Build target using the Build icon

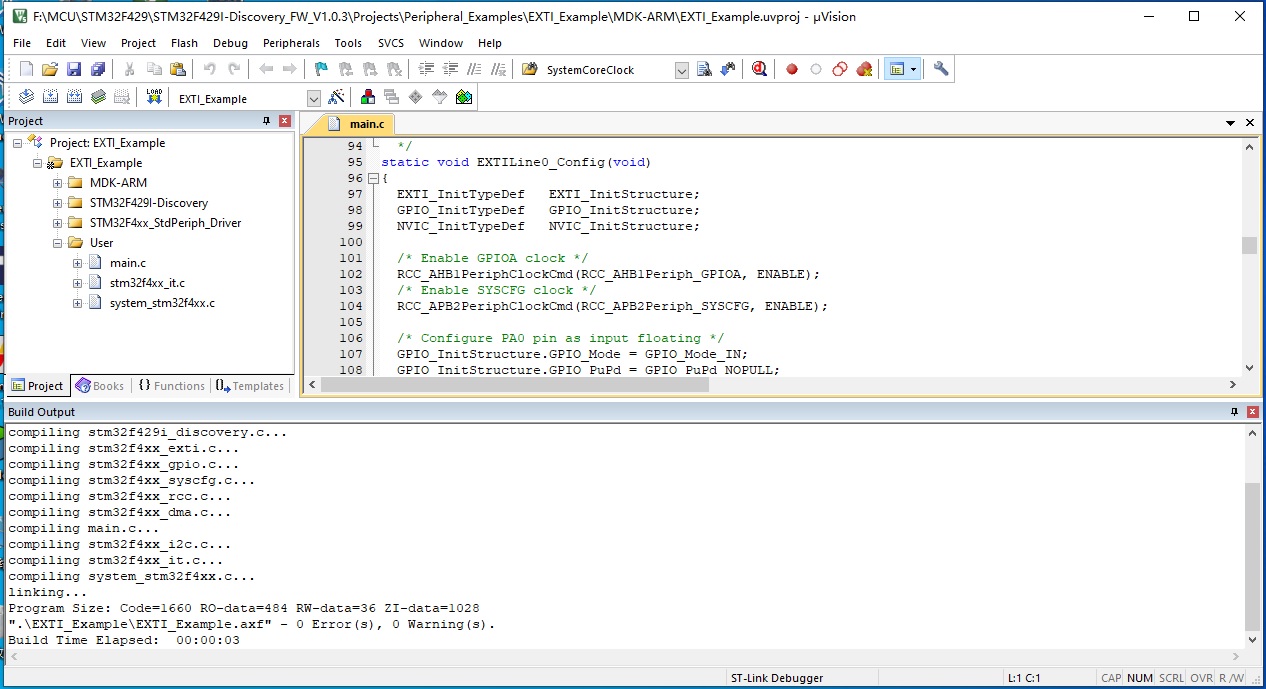coord(50,97)
